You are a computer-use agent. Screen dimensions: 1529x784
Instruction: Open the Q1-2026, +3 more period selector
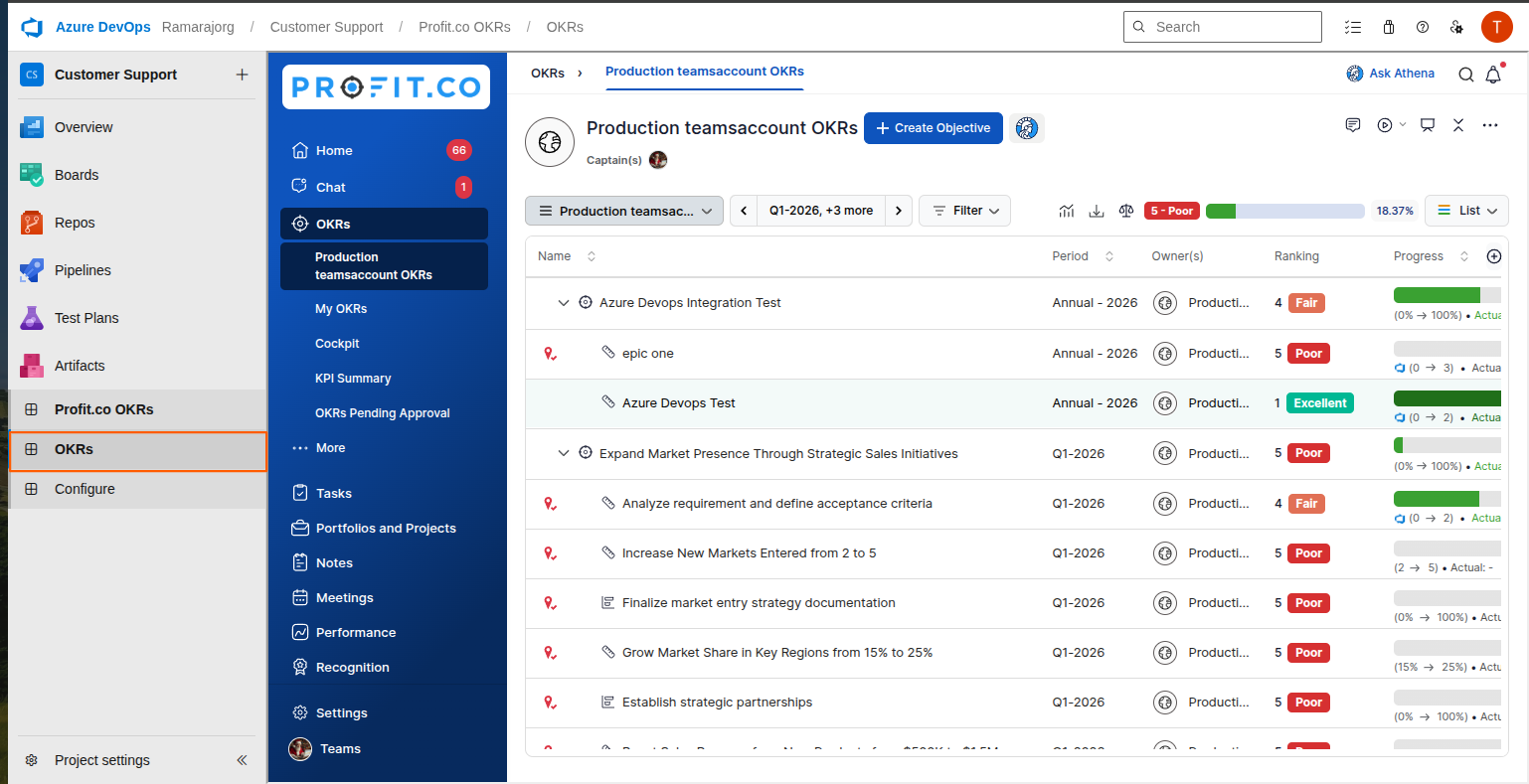[x=821, y=211]
